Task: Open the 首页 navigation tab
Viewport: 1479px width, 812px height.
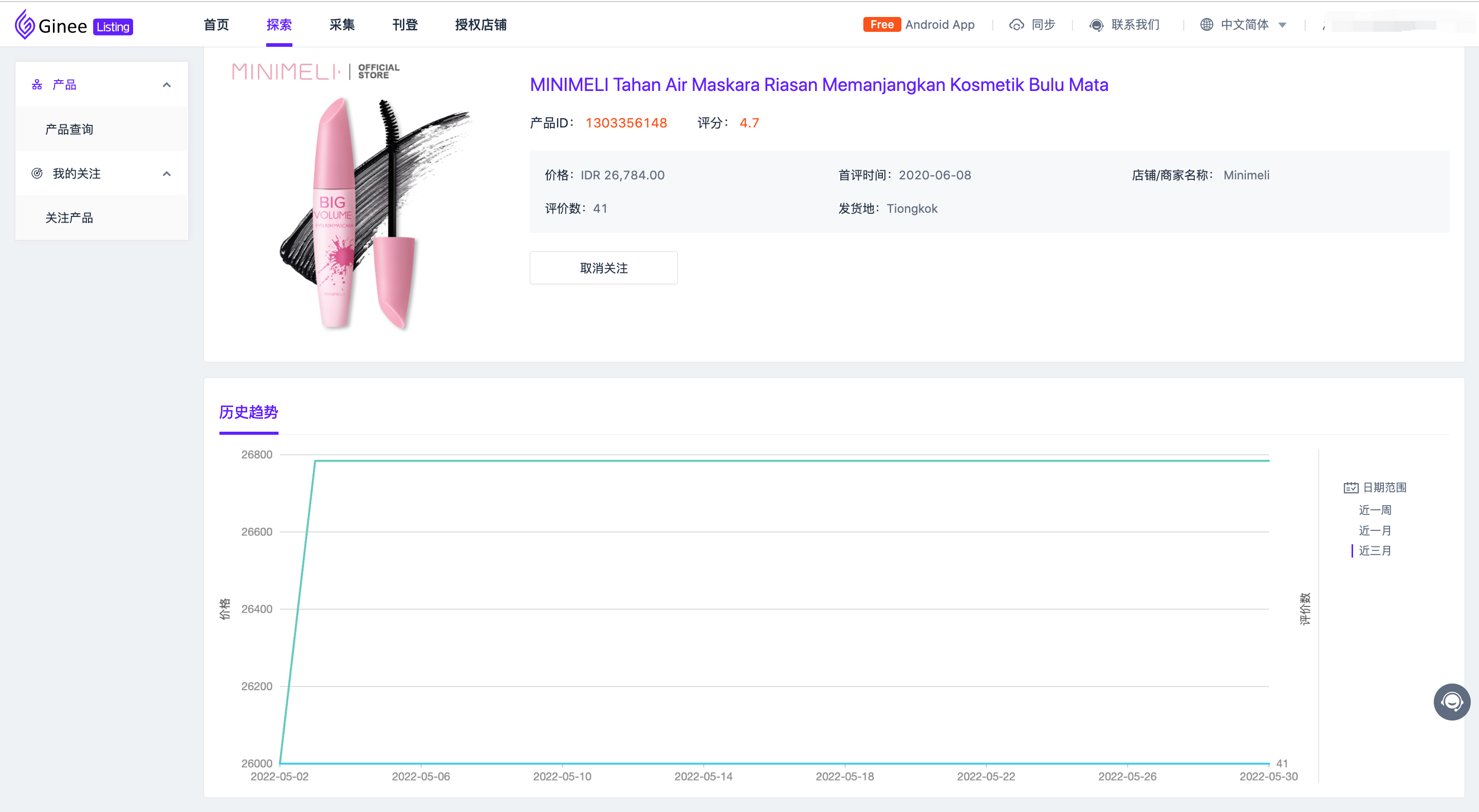Action: click(x=216, y=25)
